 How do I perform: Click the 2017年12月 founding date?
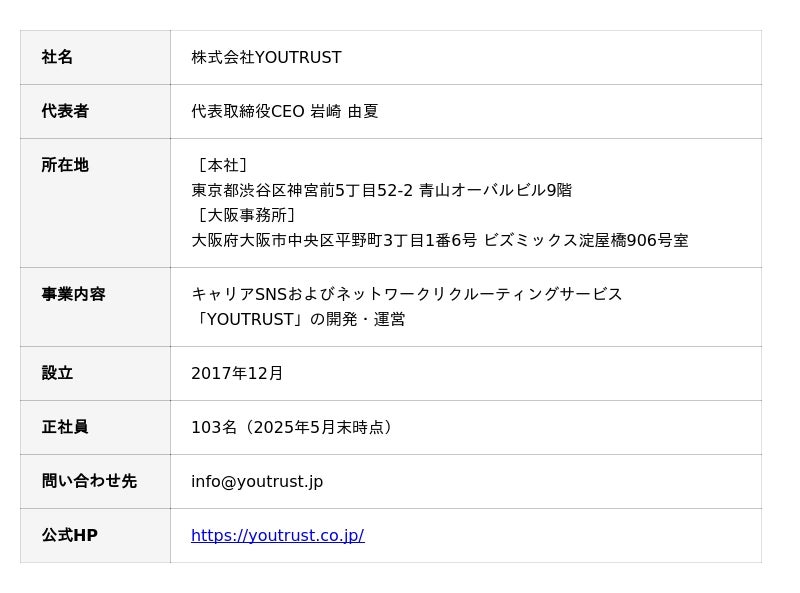point(237,374)
